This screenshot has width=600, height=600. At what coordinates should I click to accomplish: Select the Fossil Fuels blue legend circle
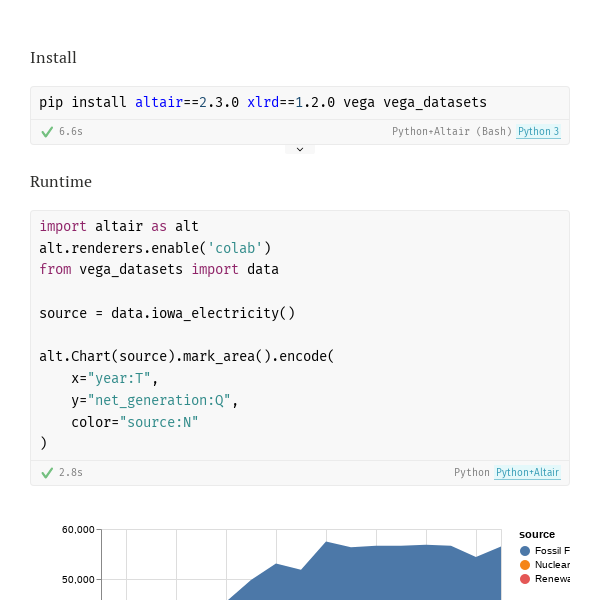click(525, 551)
